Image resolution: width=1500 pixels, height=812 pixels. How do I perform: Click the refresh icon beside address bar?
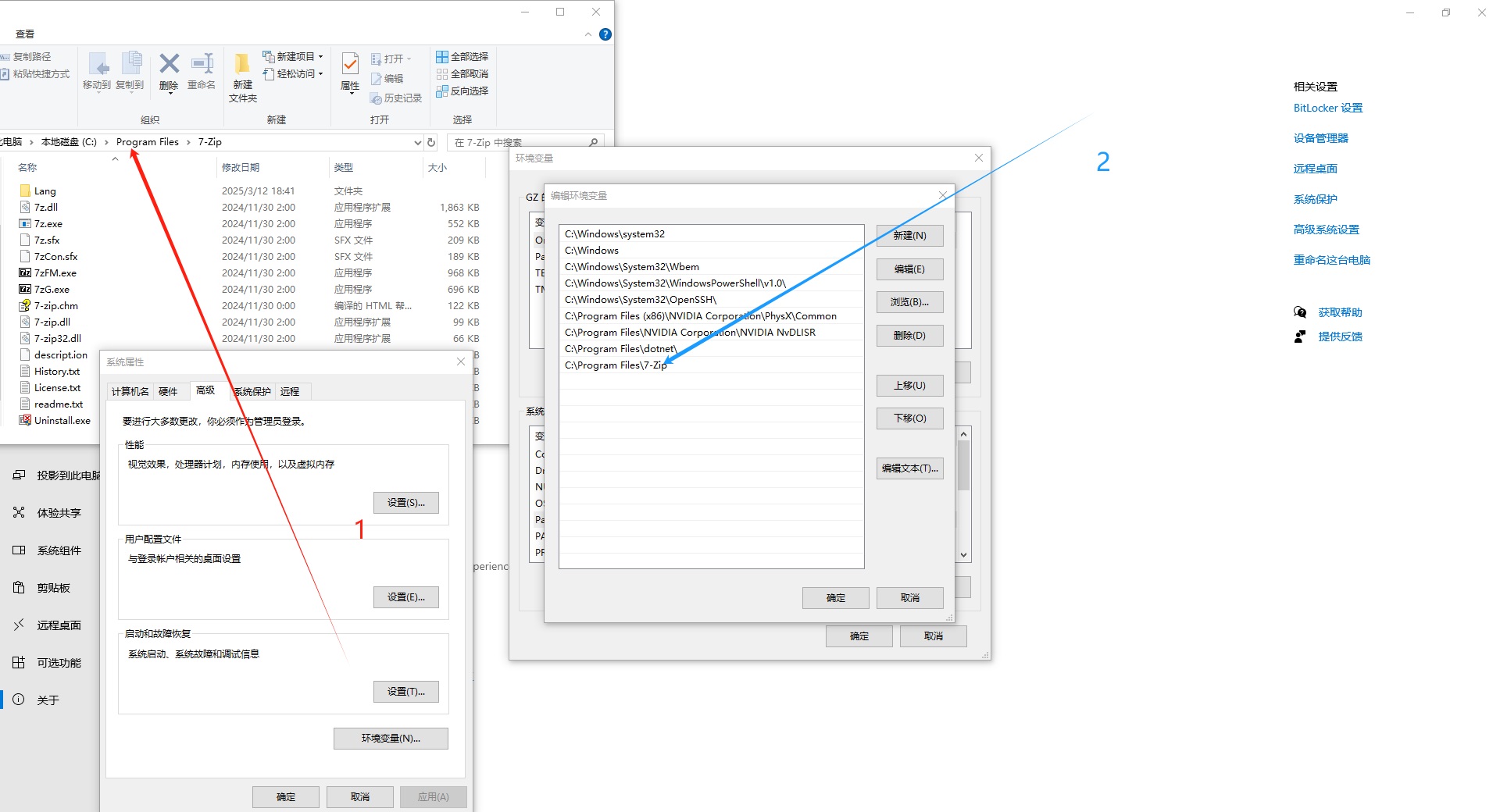click(x=430, y=142)
